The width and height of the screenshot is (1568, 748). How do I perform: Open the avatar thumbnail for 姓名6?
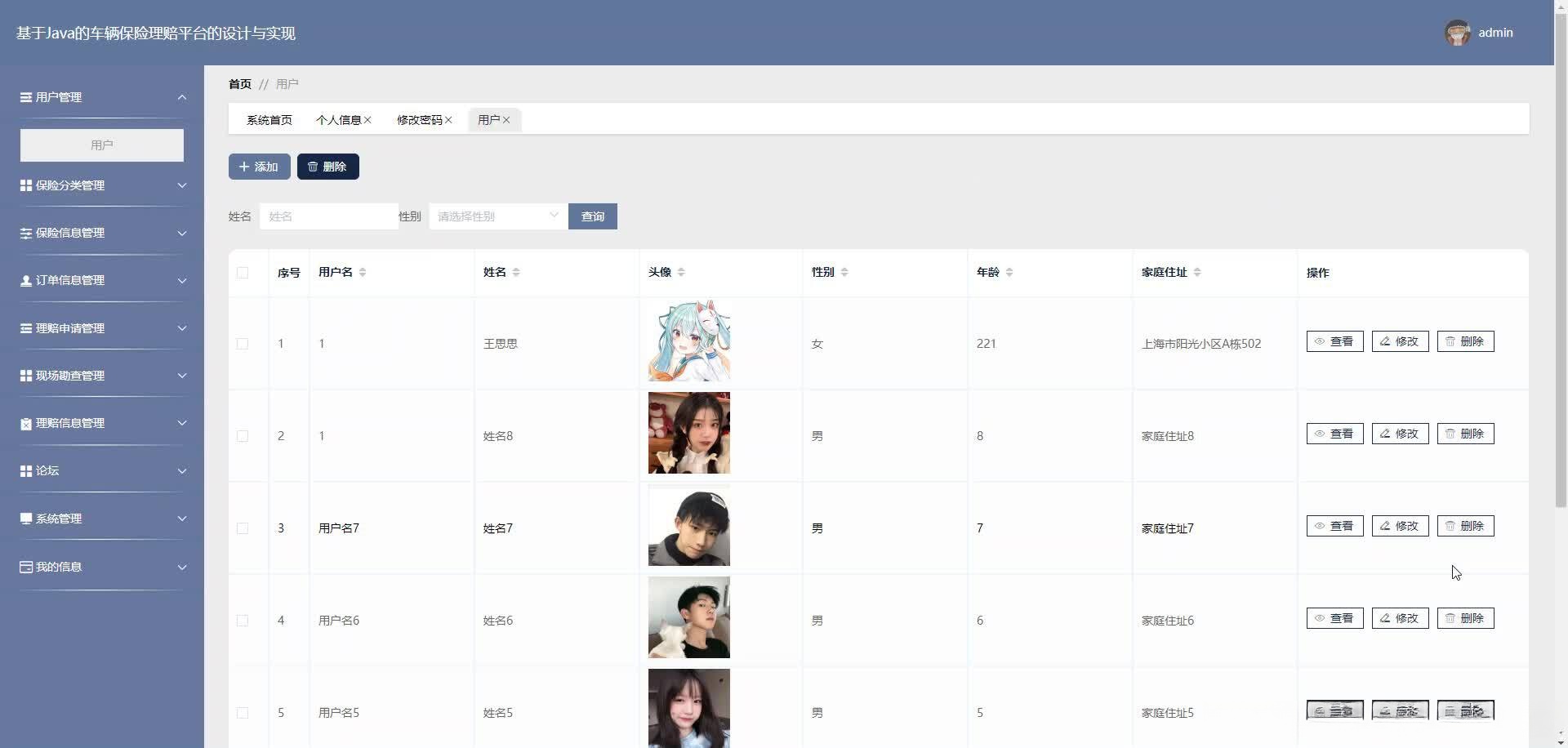click(x=689, y=617)
